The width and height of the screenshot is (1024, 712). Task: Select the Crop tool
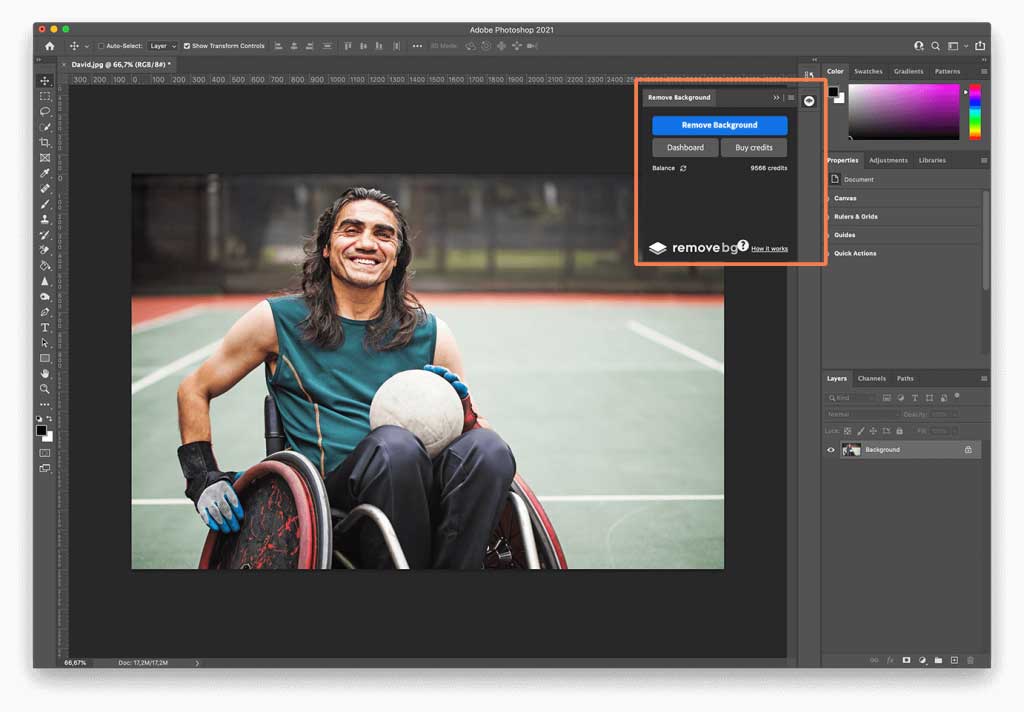[45, 142]
